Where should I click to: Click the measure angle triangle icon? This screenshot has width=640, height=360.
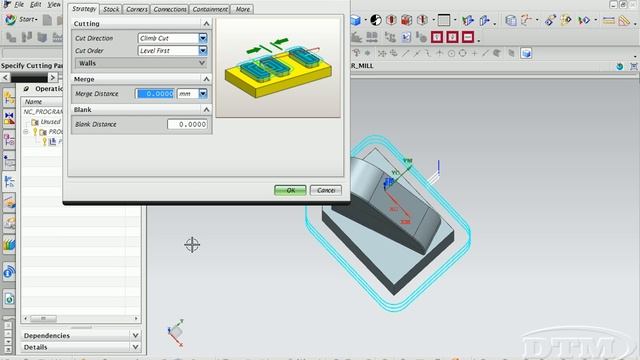coord(624,20)
